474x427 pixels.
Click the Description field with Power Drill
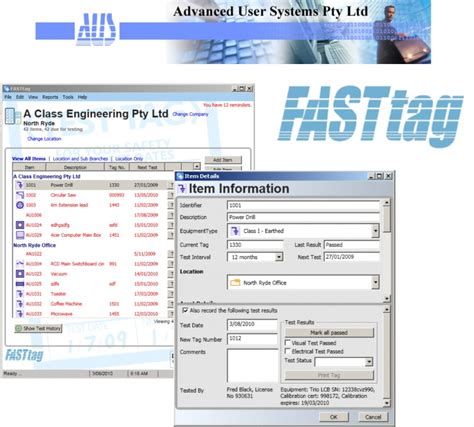[x=303, y=217]
